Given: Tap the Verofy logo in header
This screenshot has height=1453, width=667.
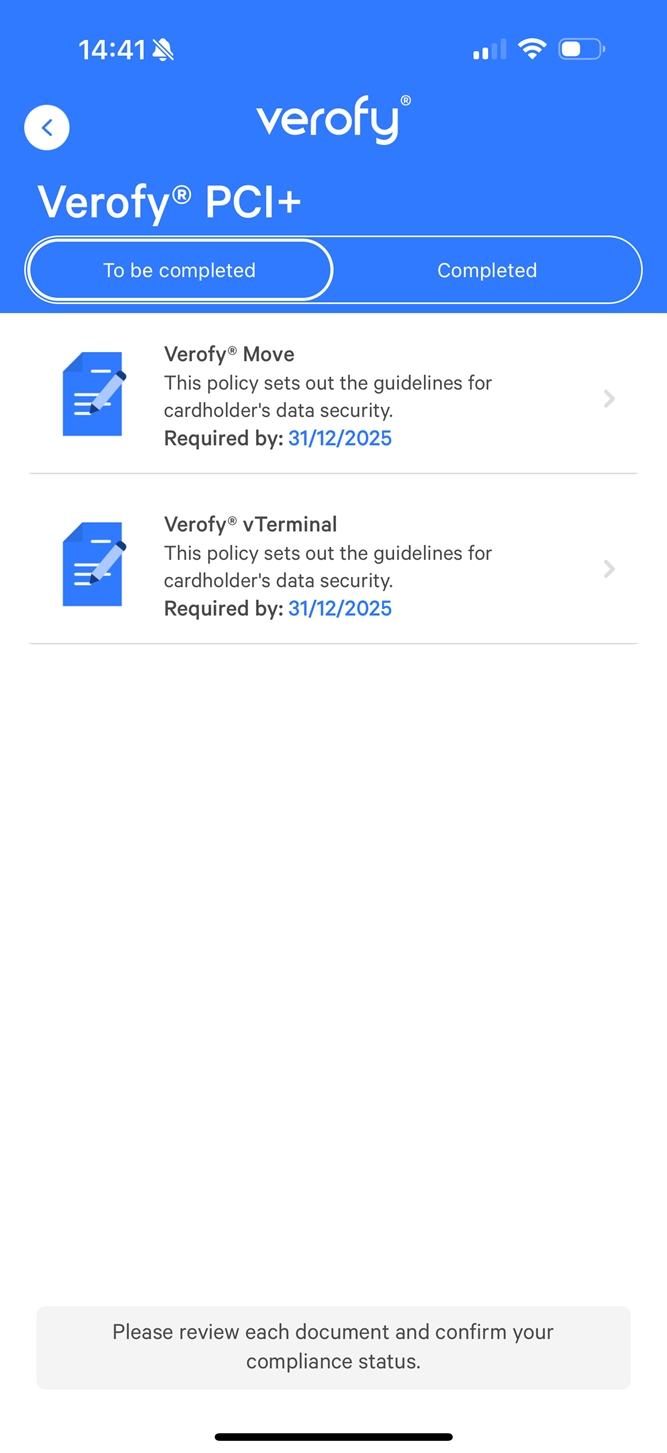Looking at the screenshot, I should (333, 121).
